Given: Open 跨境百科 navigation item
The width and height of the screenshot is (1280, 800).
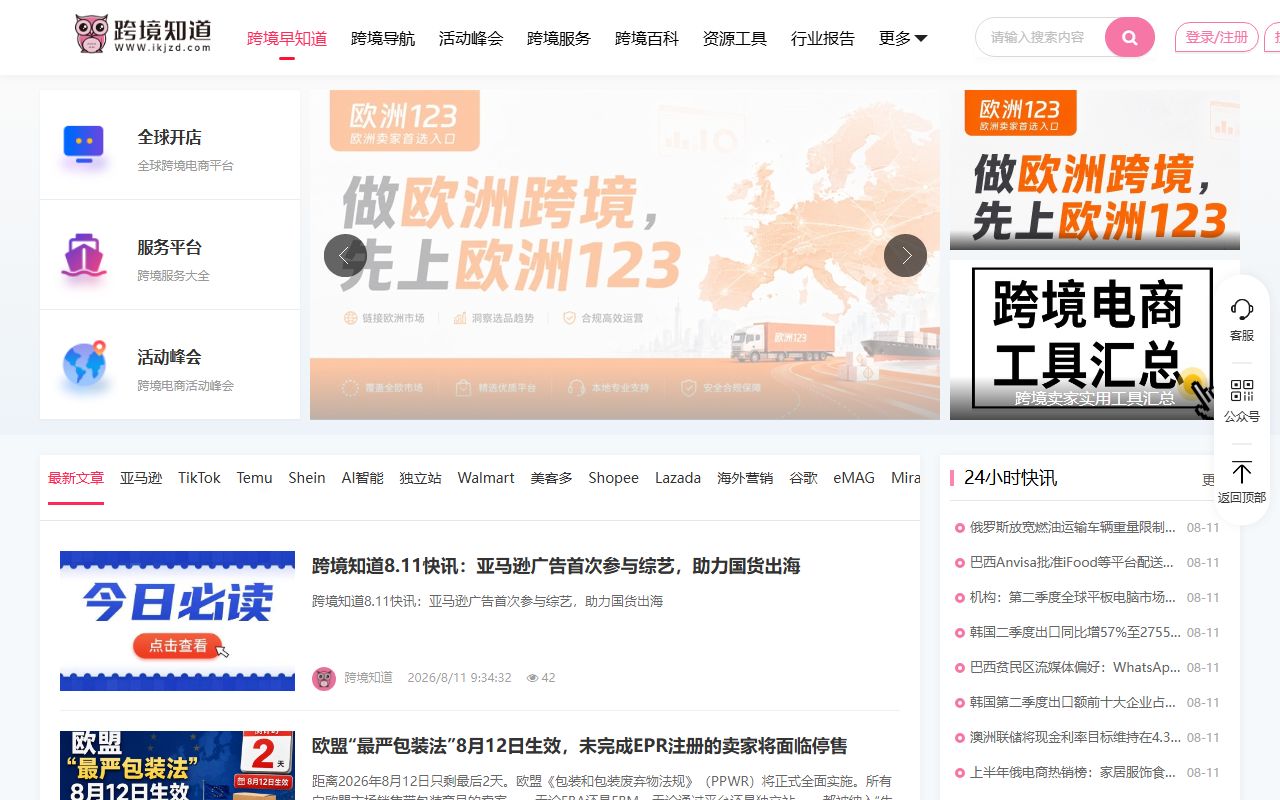Looking at the screenshot, I should [x=647, y=38].
